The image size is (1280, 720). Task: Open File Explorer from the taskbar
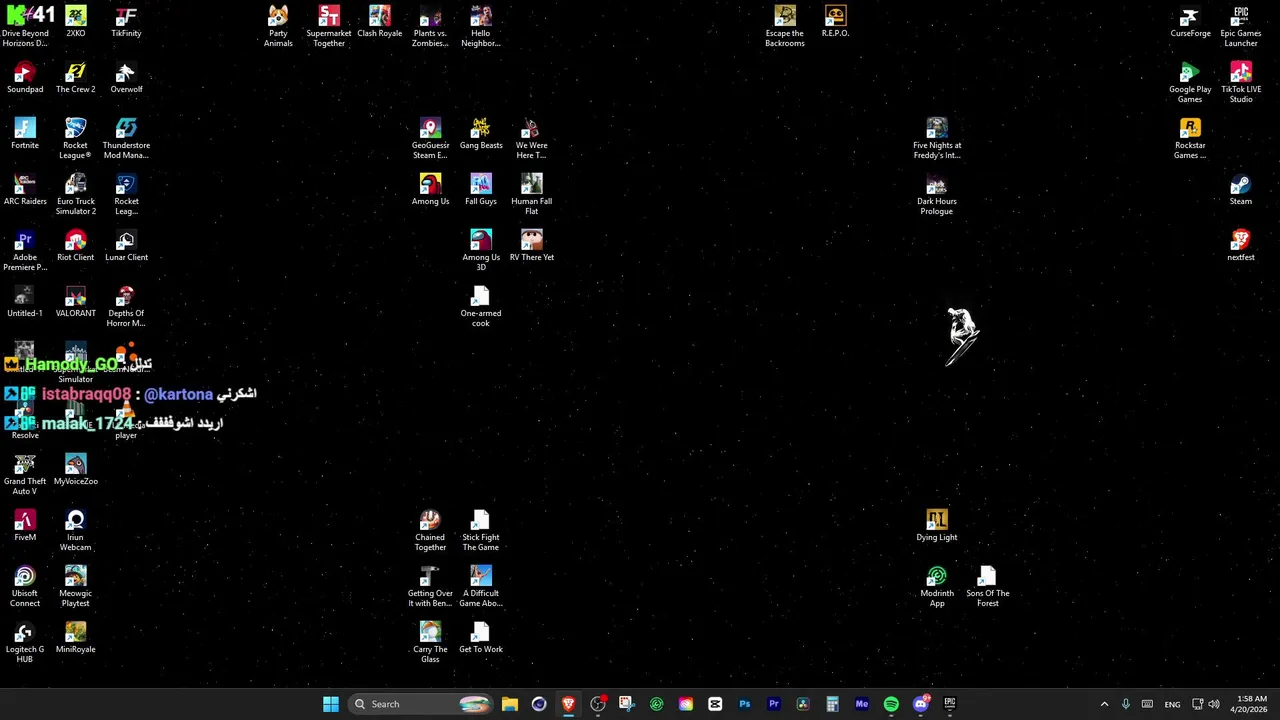click(x=509, y=704)
